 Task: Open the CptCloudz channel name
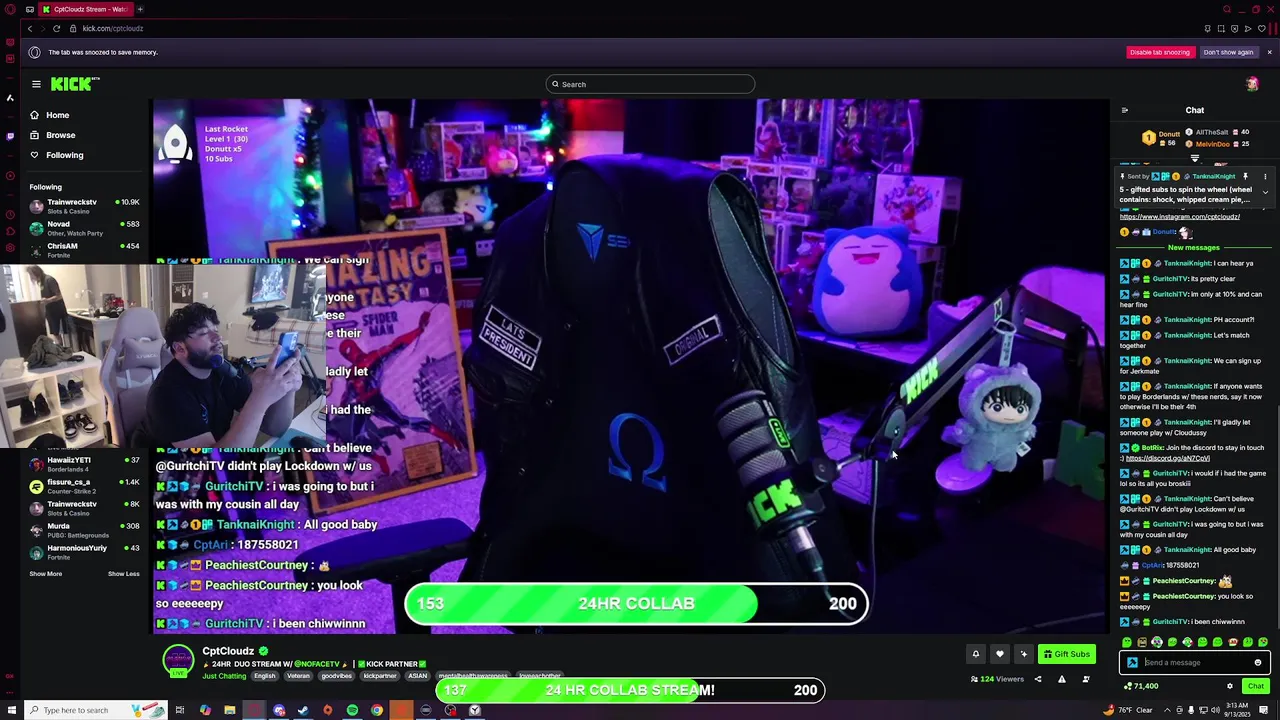pyautogui.click(x=229, y=651)
